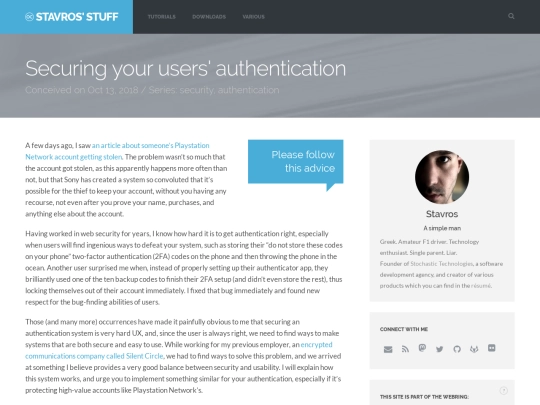Click 'THIS SITE IS PART OF THE WEBRING' heading
Screen dimensions: 540x405
tap(424, 397)
